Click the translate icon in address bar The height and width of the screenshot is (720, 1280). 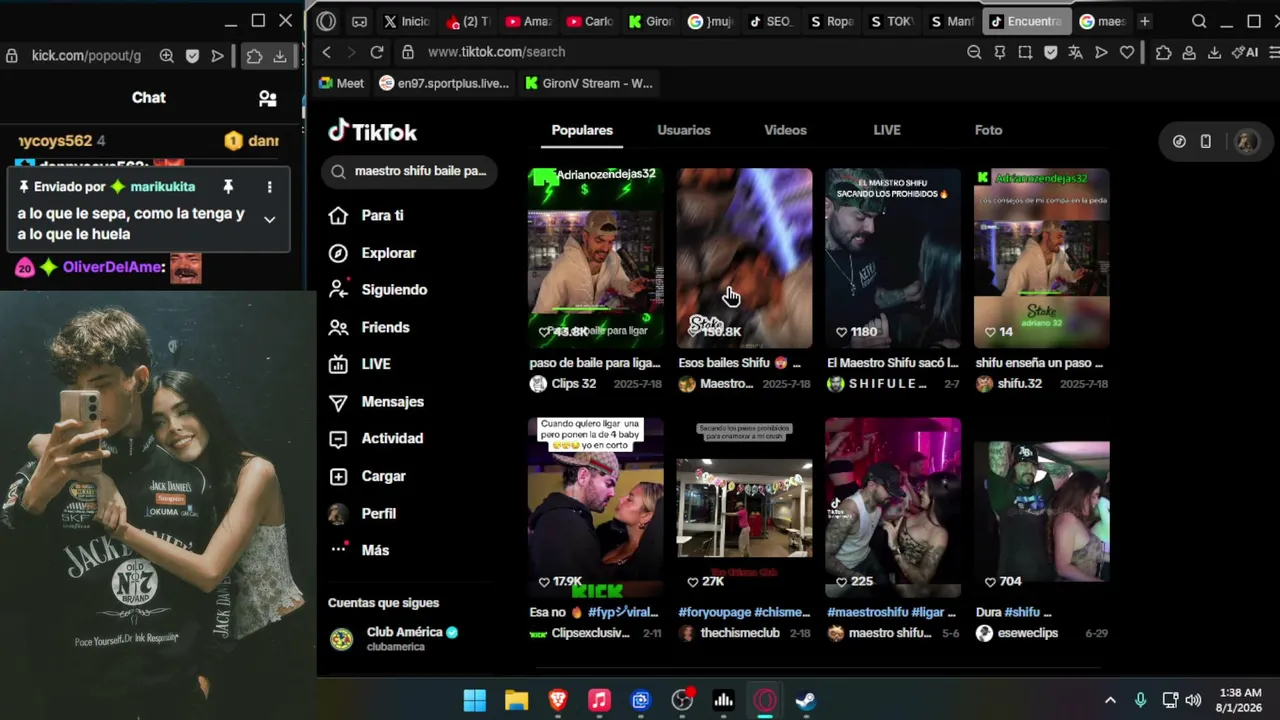(1076, 53)
